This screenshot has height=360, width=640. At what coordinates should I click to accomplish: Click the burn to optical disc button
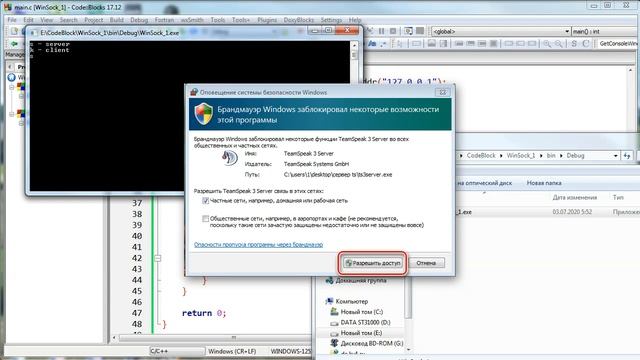484,183
